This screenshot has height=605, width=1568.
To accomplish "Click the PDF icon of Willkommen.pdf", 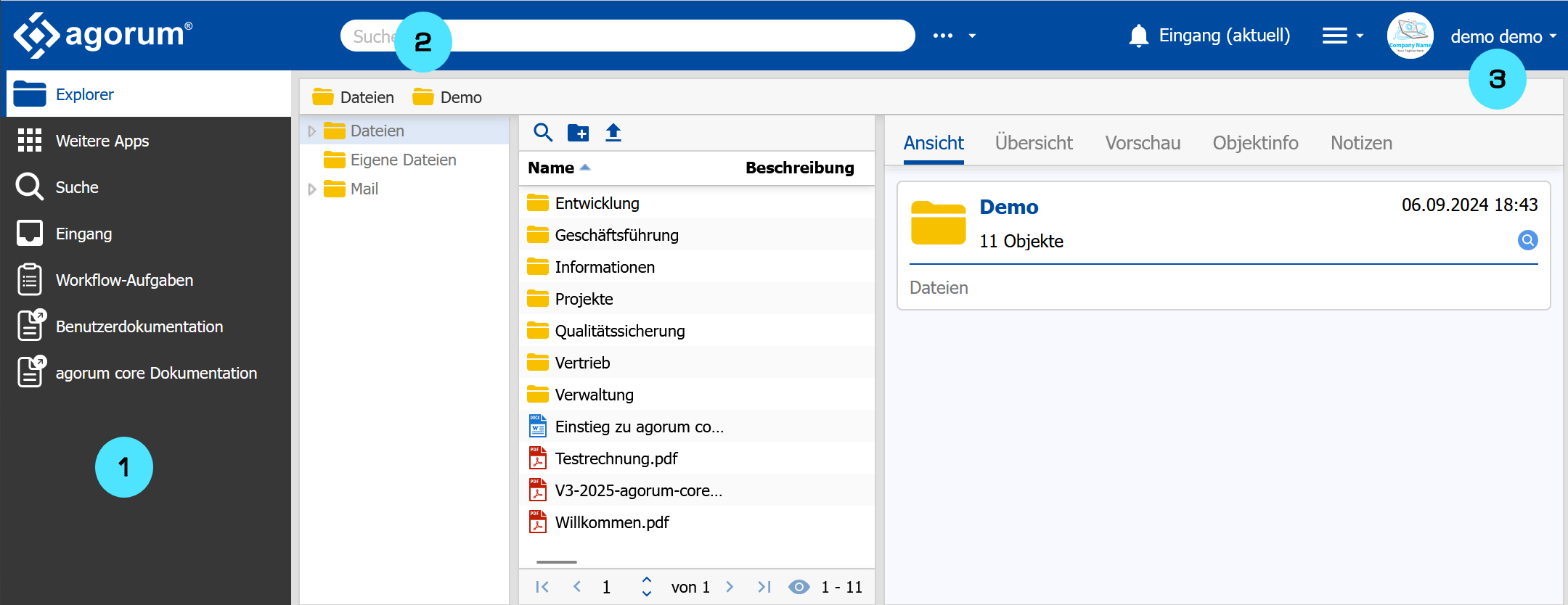I will pyautogui.click(x=538, y=522).
